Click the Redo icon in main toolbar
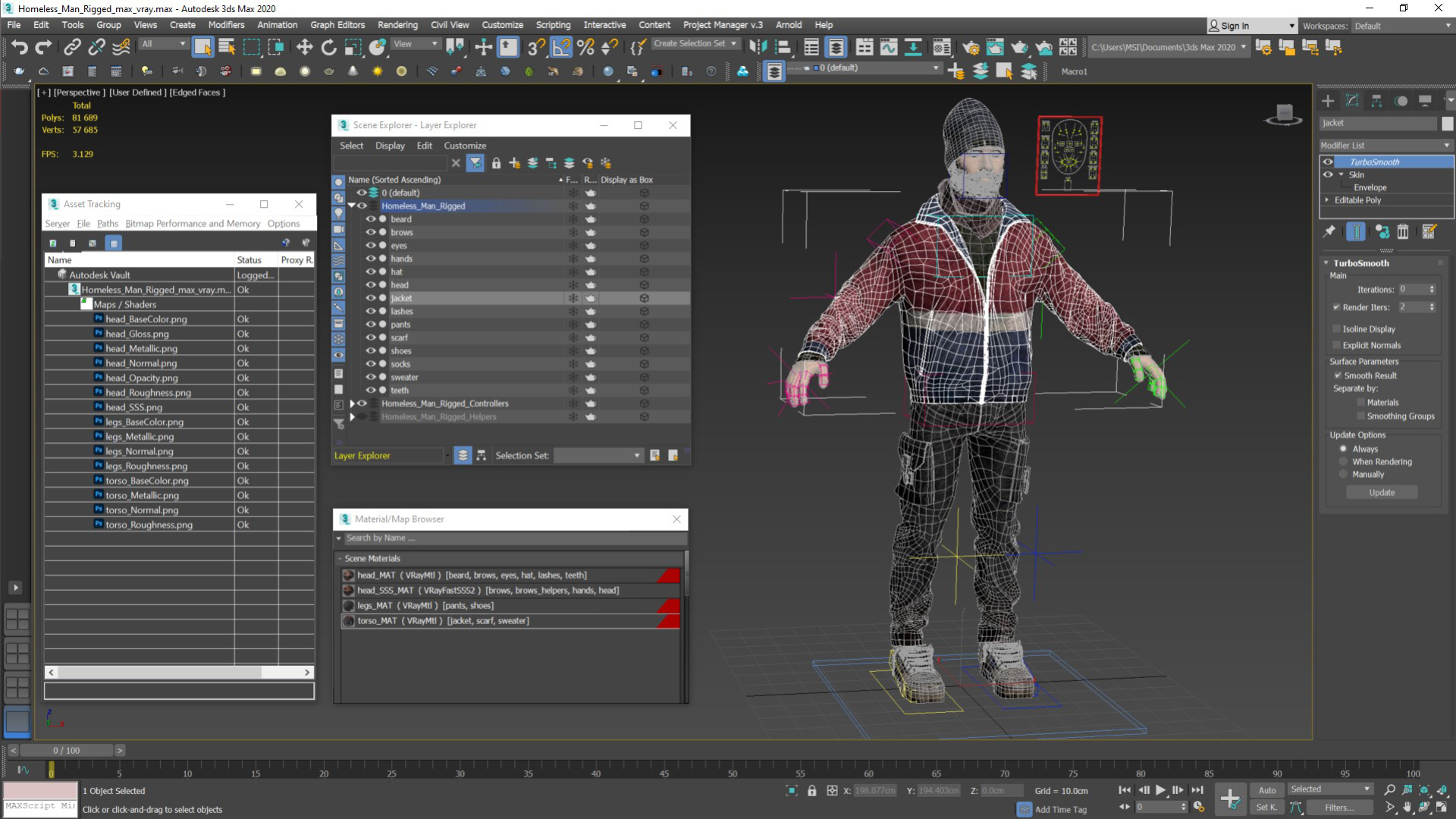This screenshot has height=819, width=1456. coord(44,47)
